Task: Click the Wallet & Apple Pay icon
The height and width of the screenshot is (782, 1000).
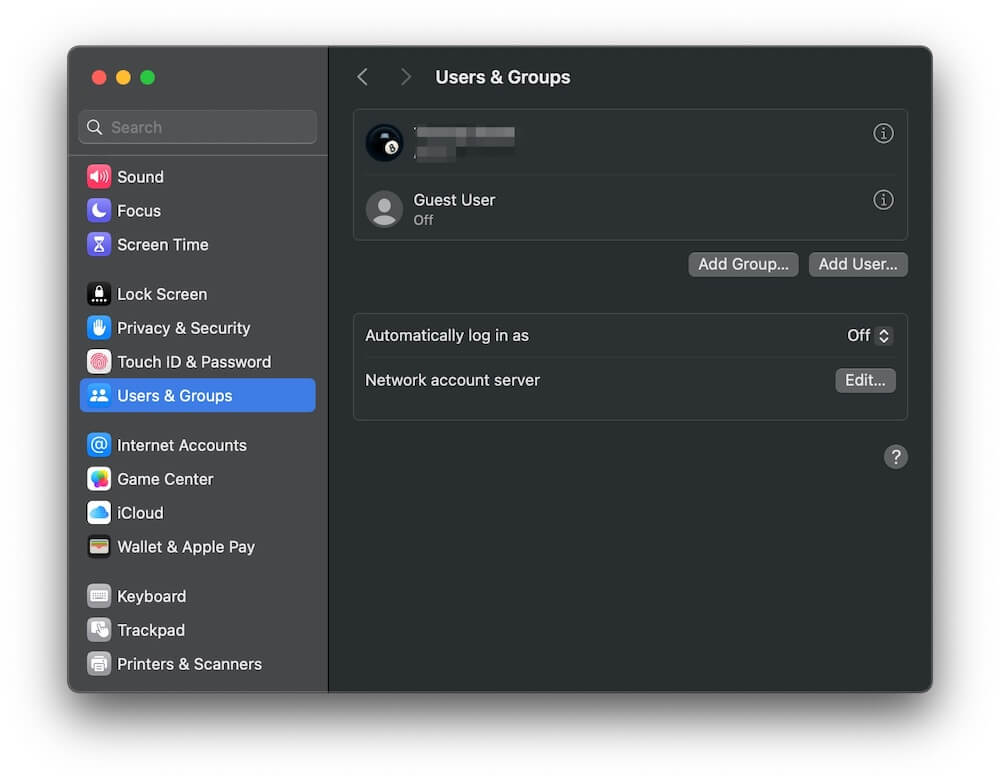Action: [99, 546]
